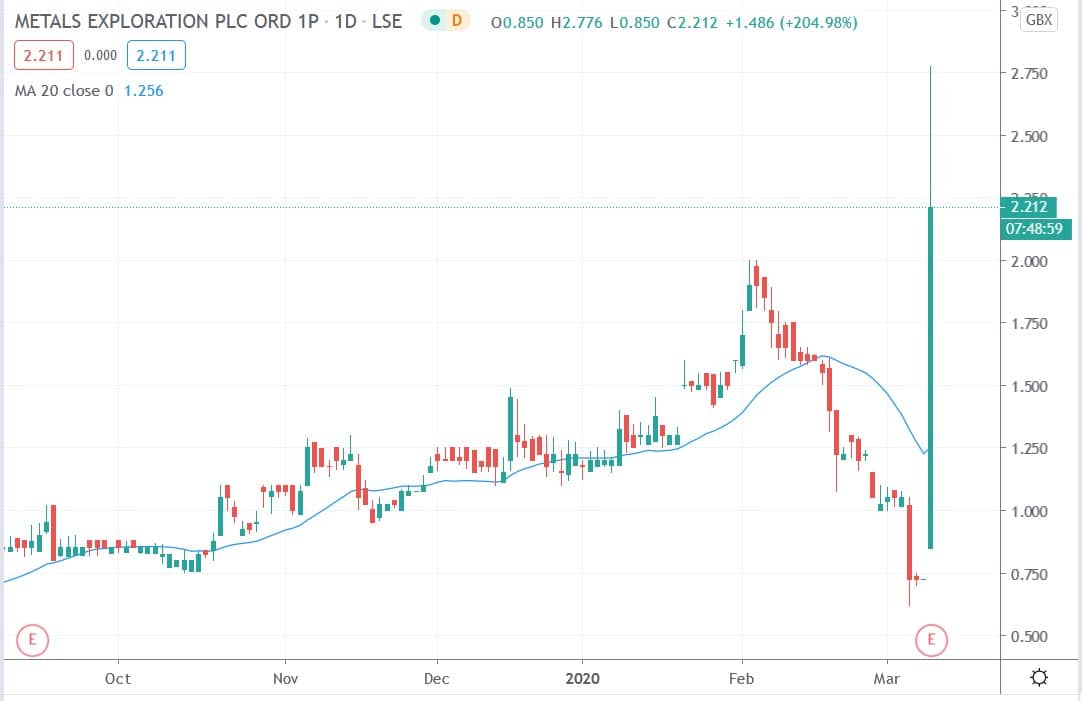Image resolution: width=1082 pixels, height=701 pixels.
Task: Click the 2.500 price axis label
Action: point(1029,136)
